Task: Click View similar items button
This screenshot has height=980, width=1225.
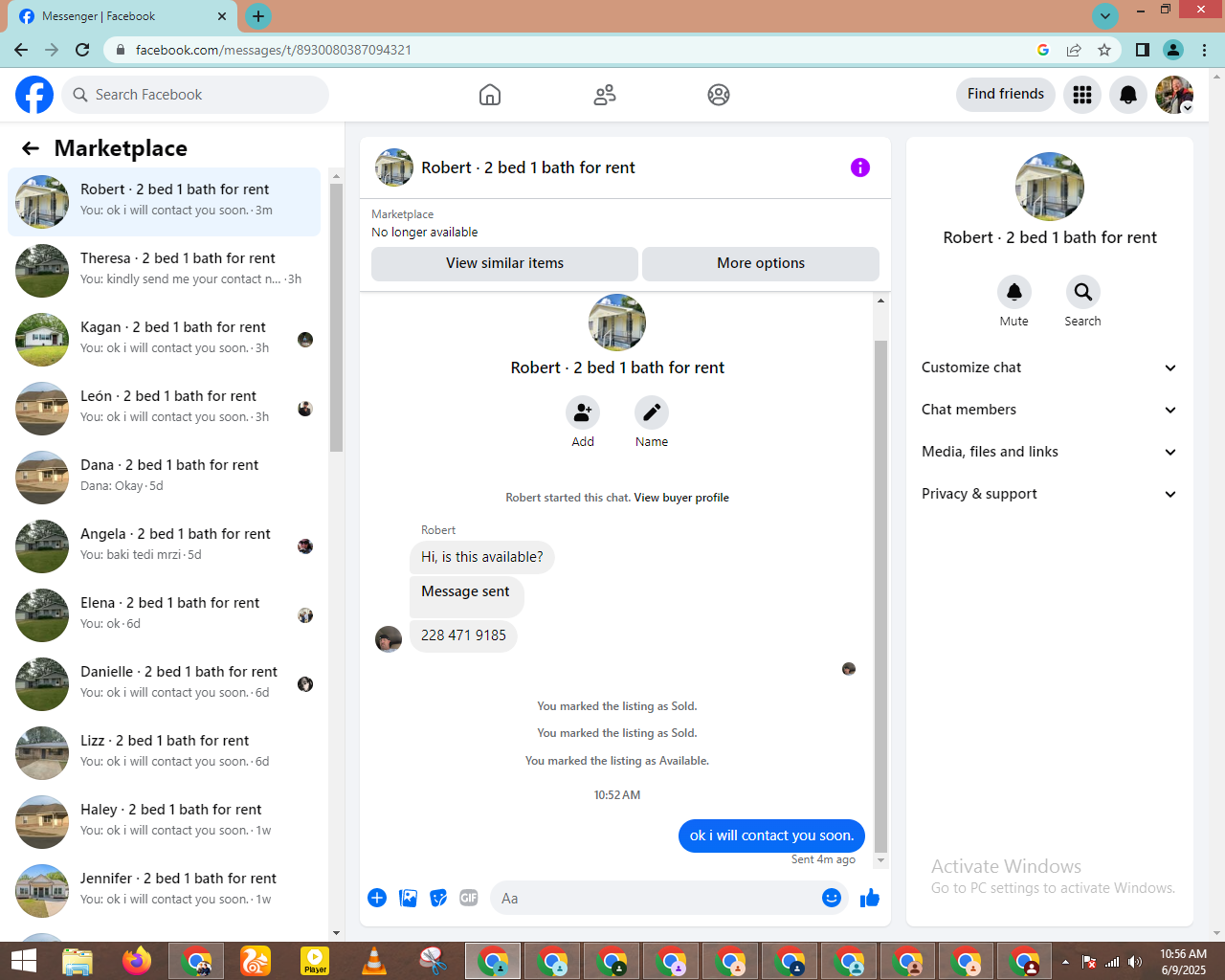Action: tap(504, 263)
